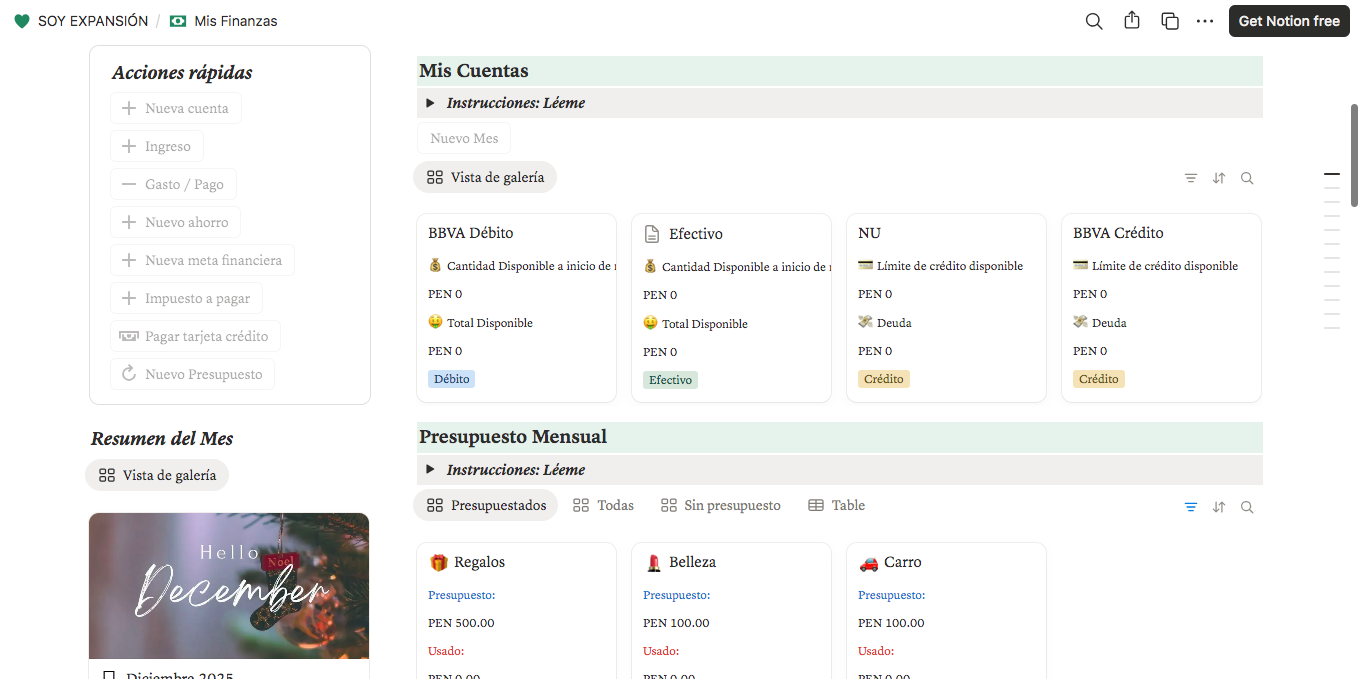The height and width of the screenshot is (679, 1360).
Task: Click the duplicate page icon
Action: pos(1169,21)
